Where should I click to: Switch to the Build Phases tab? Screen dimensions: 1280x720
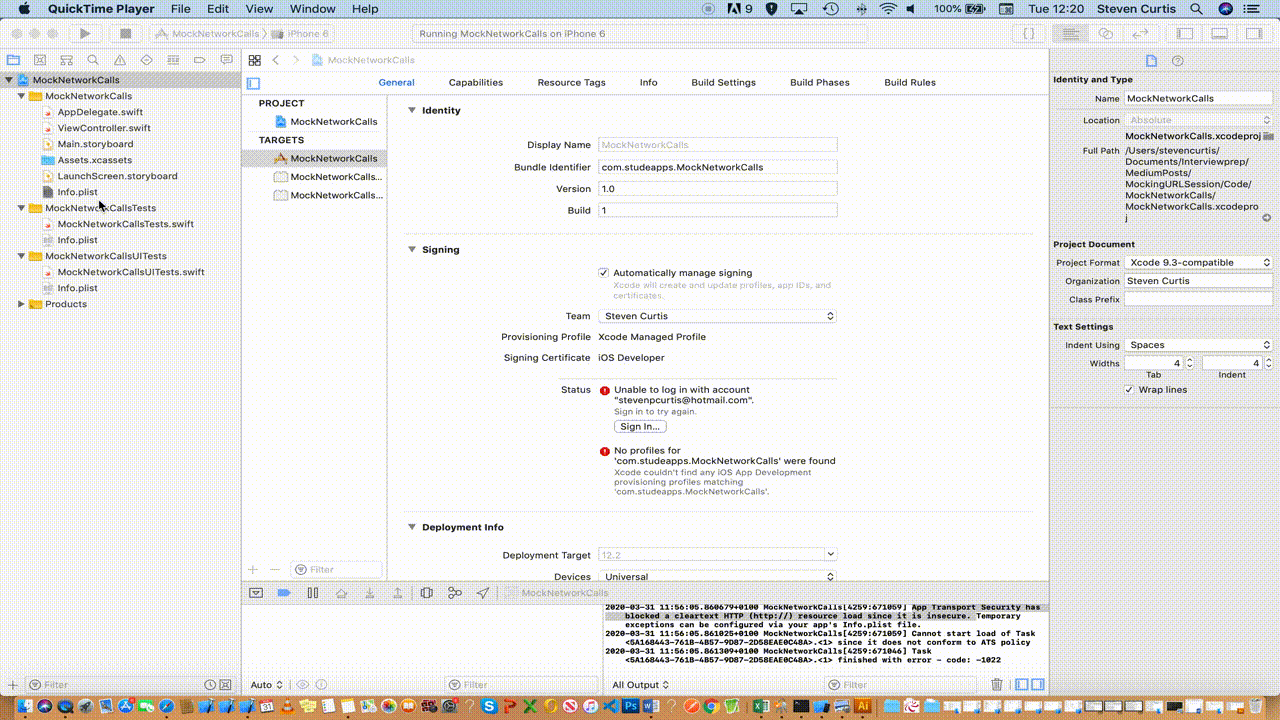point(820,82)
